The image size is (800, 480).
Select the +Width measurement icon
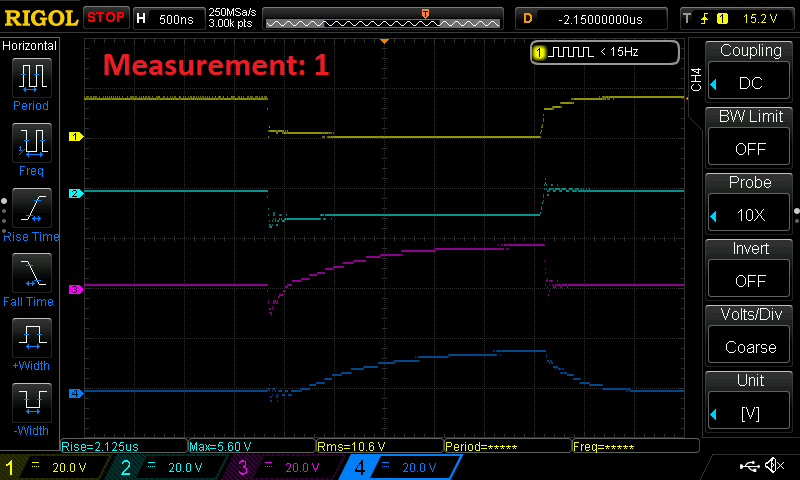32,337
